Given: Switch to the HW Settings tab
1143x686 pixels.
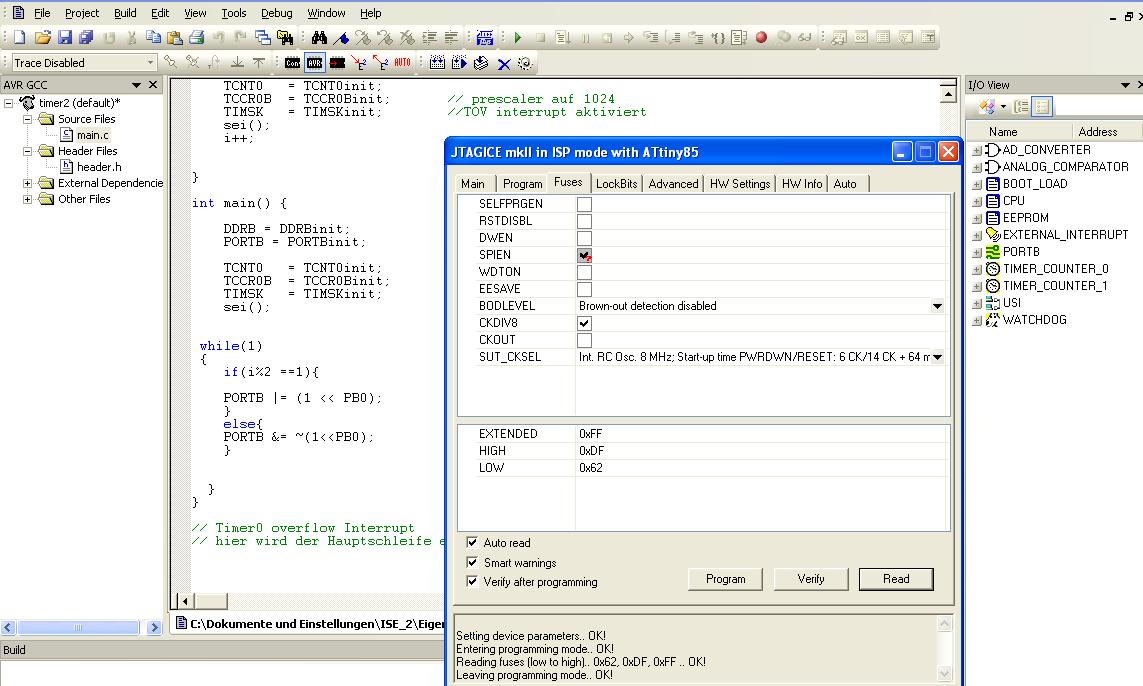Looking at the screenshot, I should pos(739,184).
